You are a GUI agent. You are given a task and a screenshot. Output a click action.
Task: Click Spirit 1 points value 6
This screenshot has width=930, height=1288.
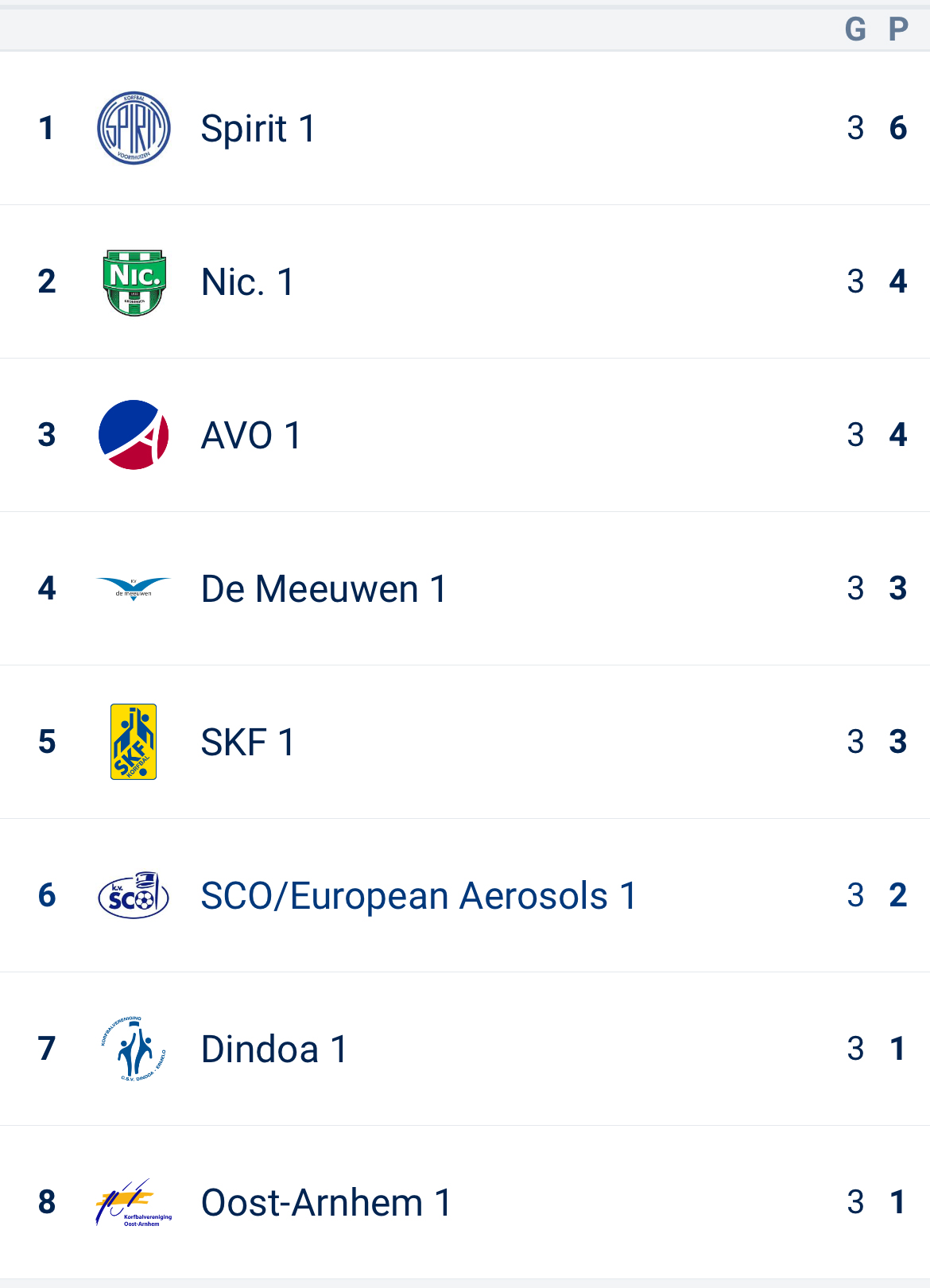898,128
